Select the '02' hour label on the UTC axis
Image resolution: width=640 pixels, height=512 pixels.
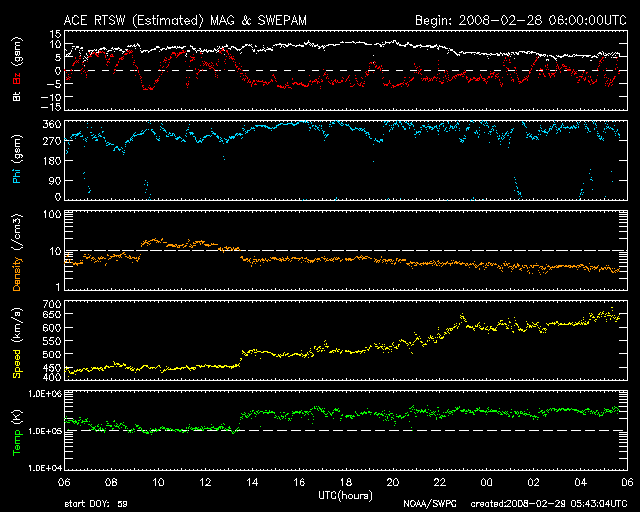click(x=533, y=483)
